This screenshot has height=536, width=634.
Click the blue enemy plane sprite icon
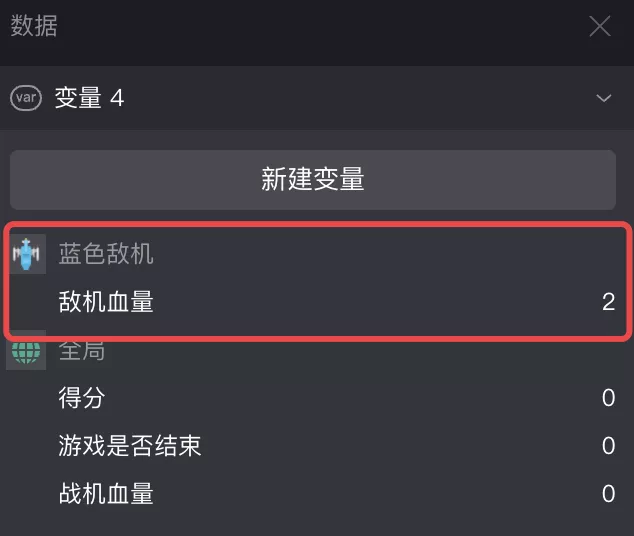(x=26, y=254)
